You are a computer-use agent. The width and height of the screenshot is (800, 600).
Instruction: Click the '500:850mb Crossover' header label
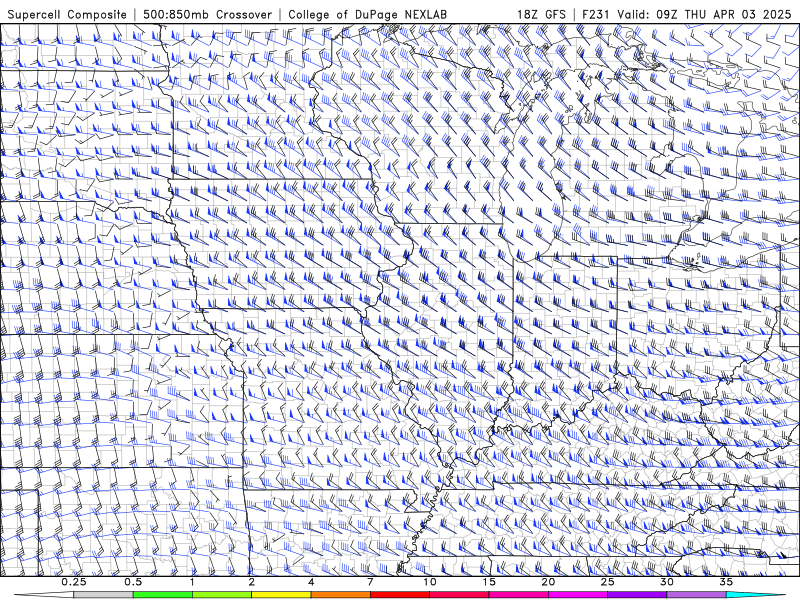[x=207, y=14]
